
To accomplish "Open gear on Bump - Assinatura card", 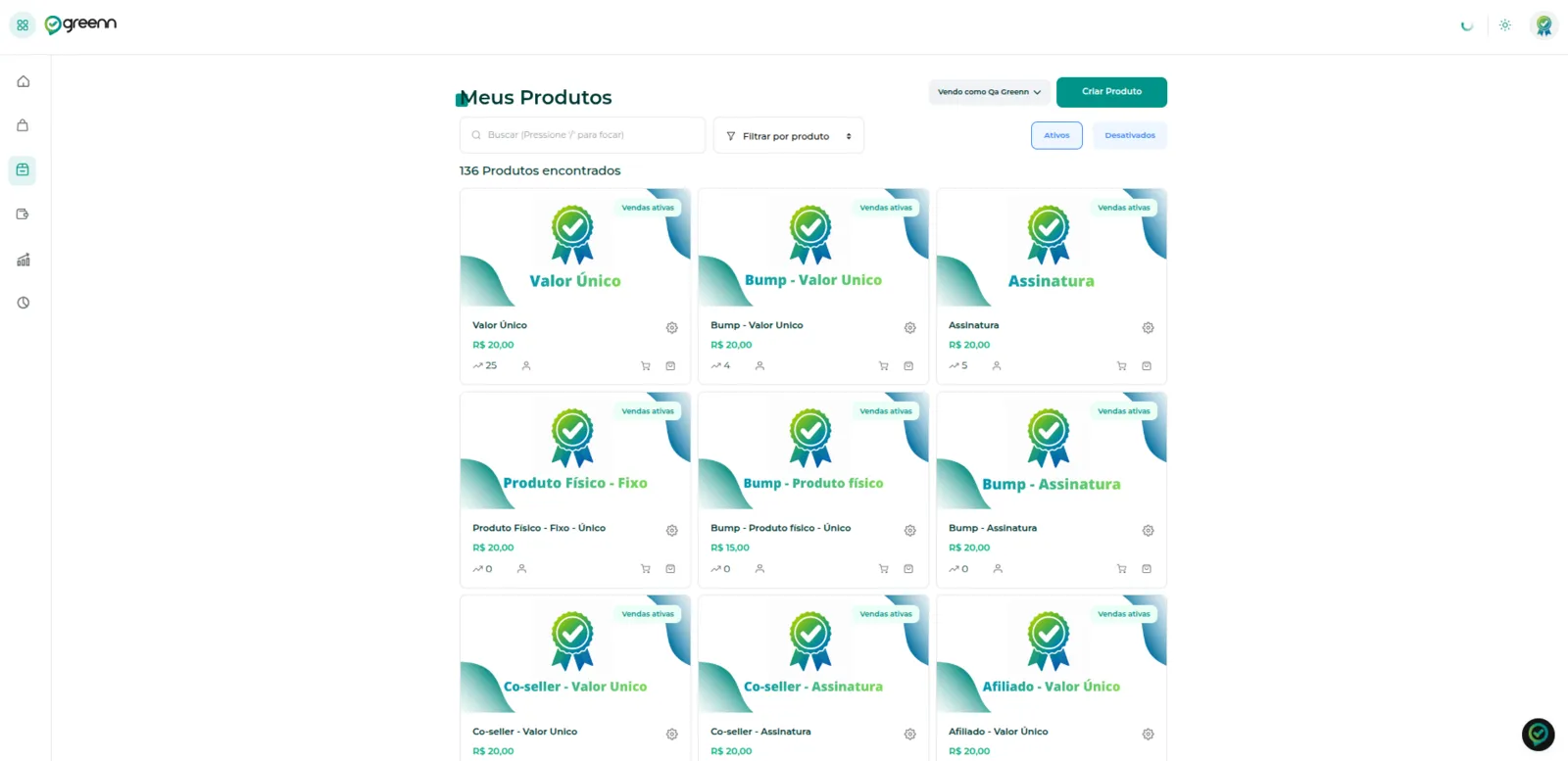I will (1149, 531).
